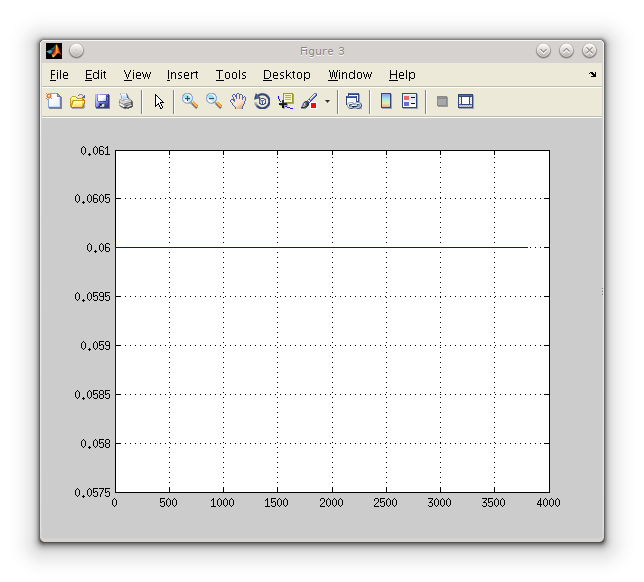Select the Data Cursor tool
Screen dimensions: 644x582
click(x=286, y=101)
